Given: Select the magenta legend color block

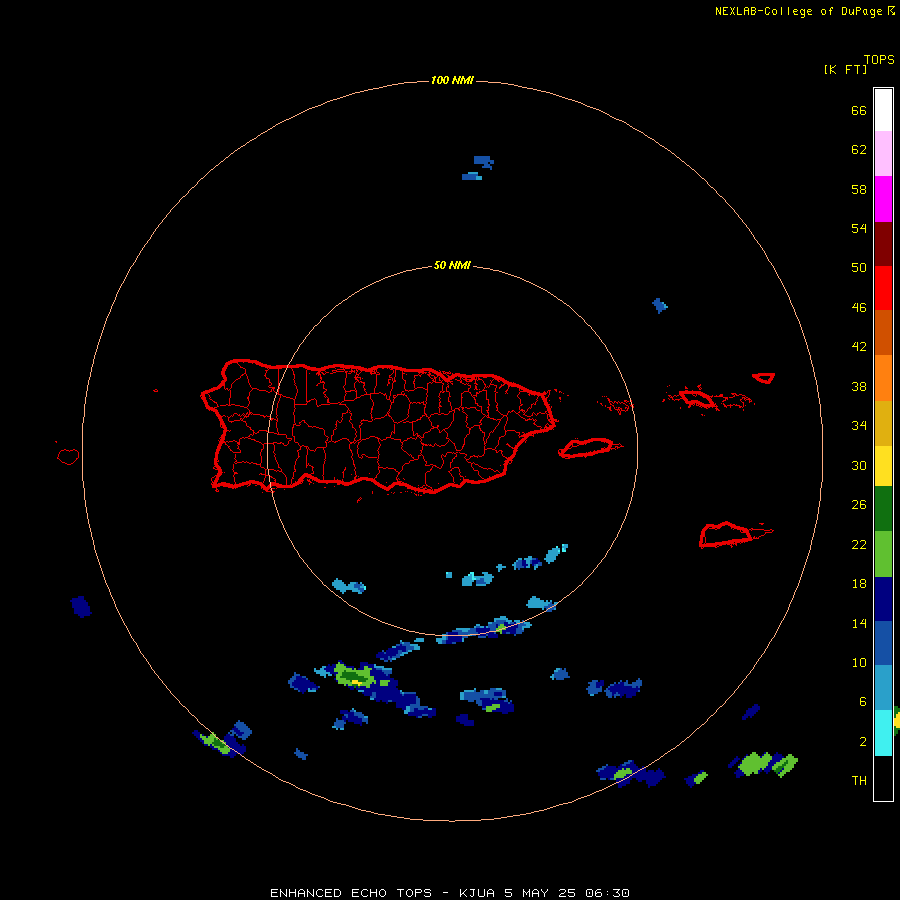Looking at the screenshot, I should (x=883, y=199).
